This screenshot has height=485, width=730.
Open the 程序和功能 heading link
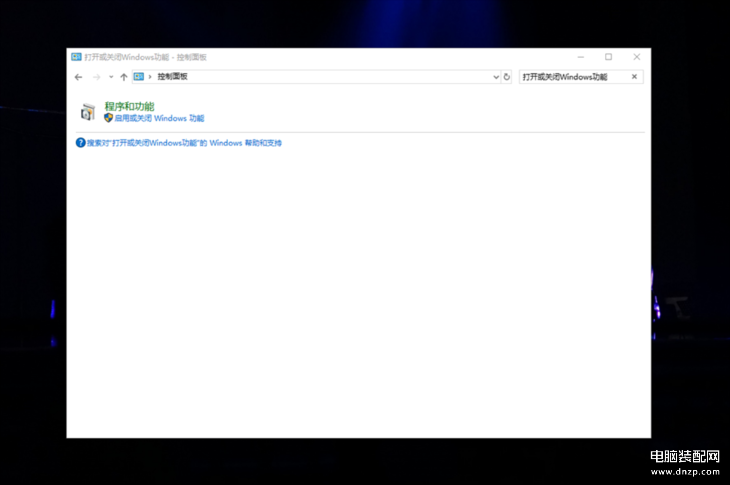point(129,107)
